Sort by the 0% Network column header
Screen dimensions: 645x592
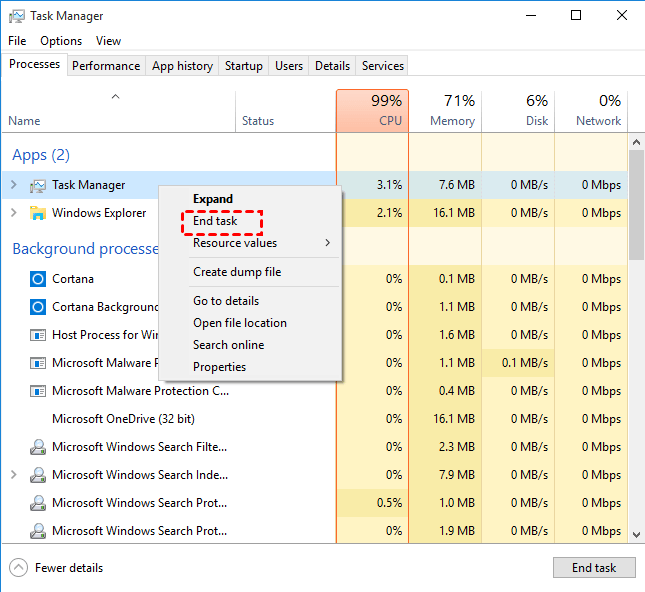(591, 111)
